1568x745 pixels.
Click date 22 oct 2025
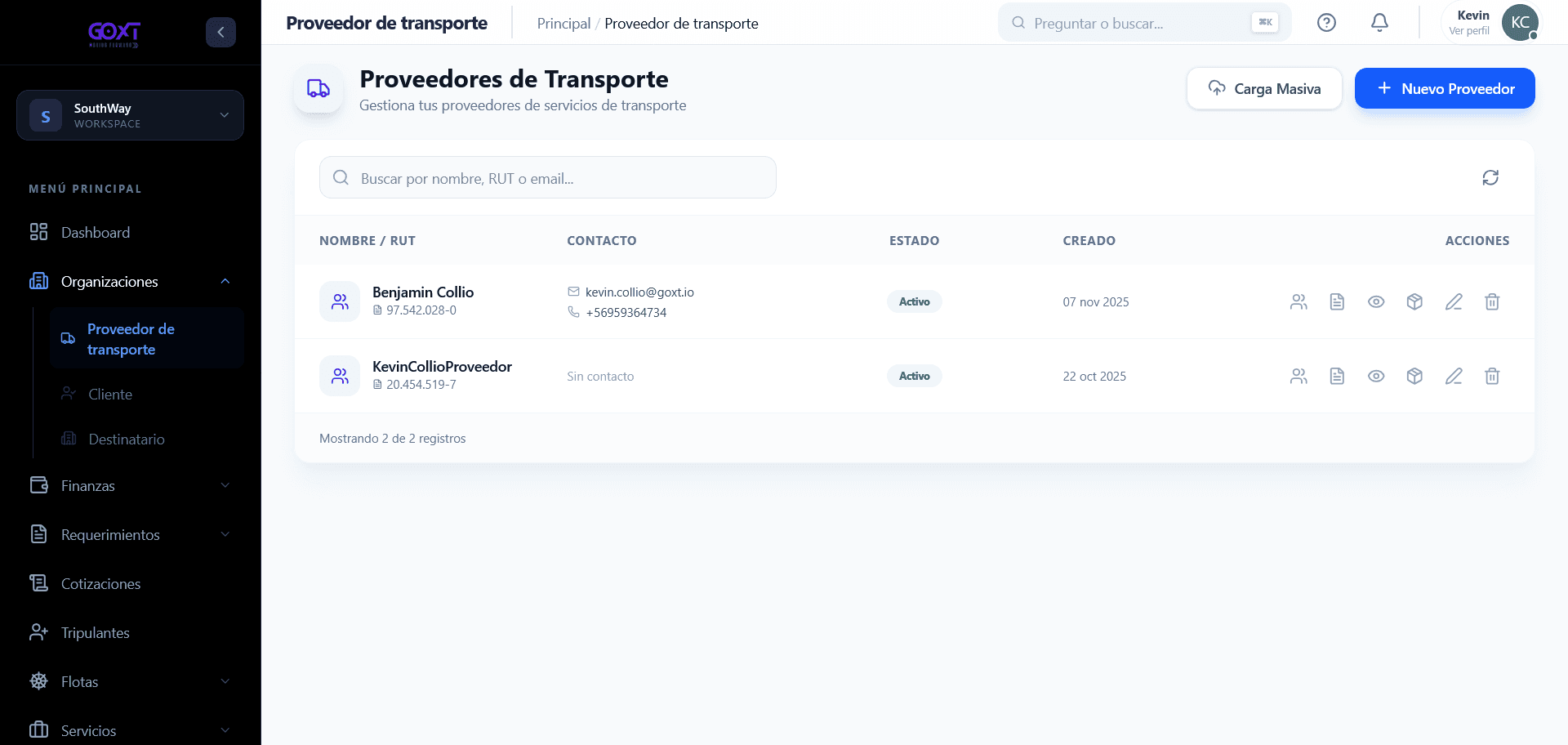tap(1094, 377)
